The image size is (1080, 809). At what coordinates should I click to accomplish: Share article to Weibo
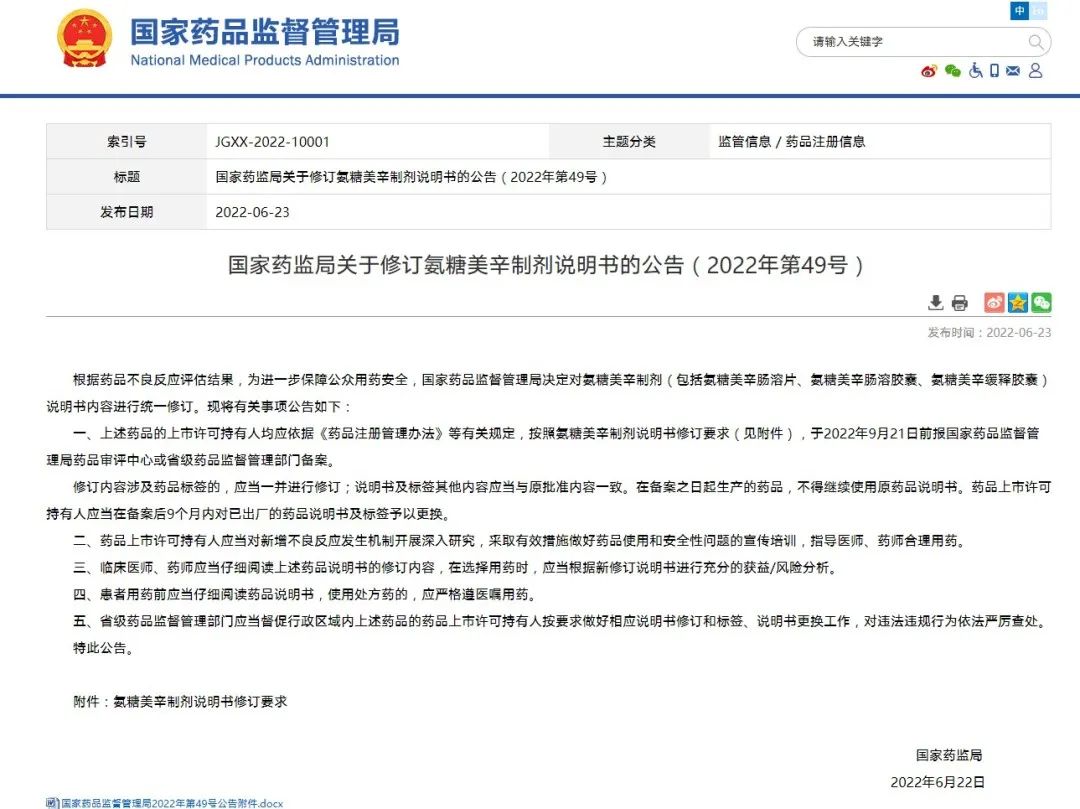pos(994,303)
